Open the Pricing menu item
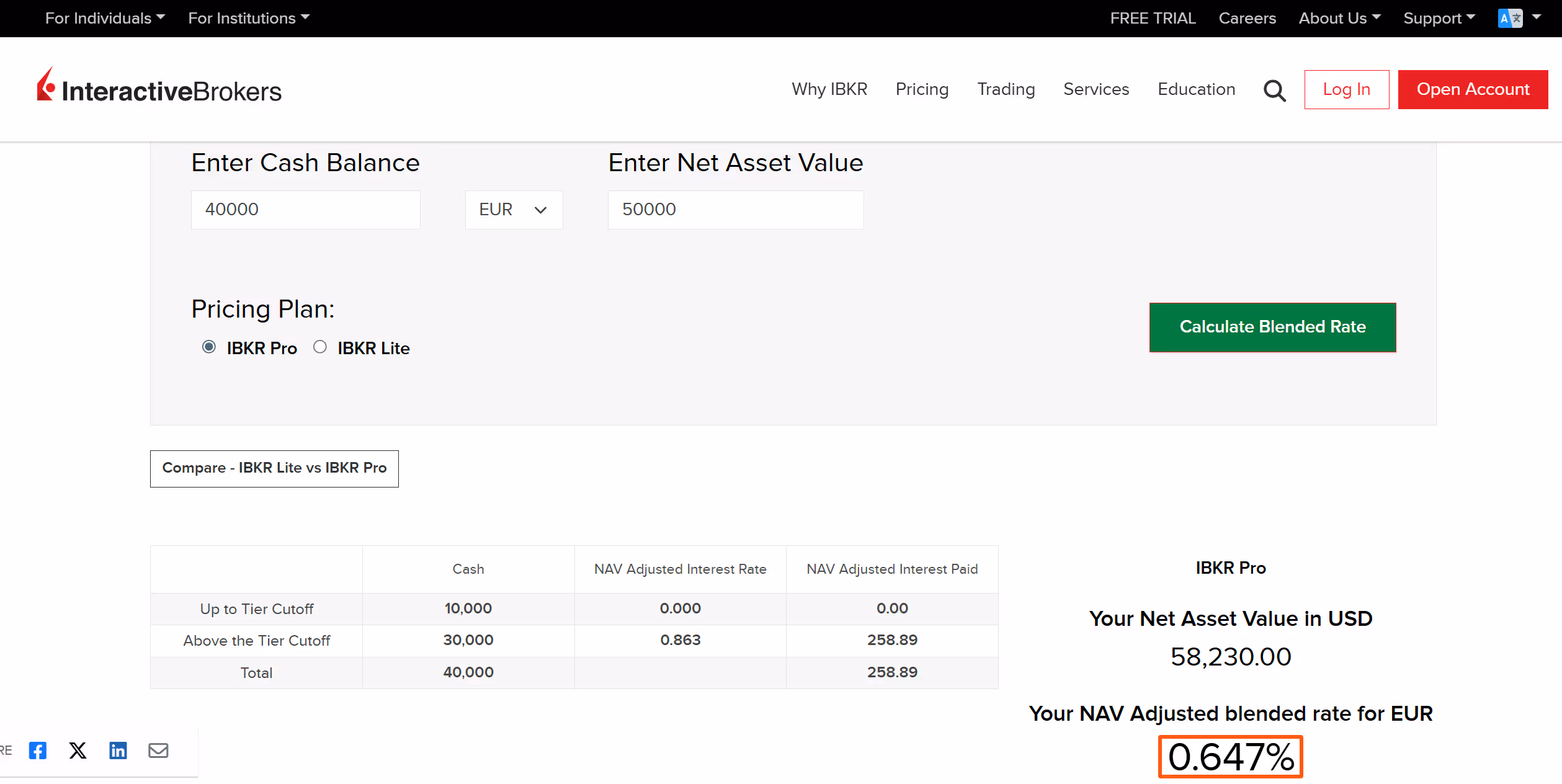The height and width of the screenshot is (784, 1562). tap(922, 89)
